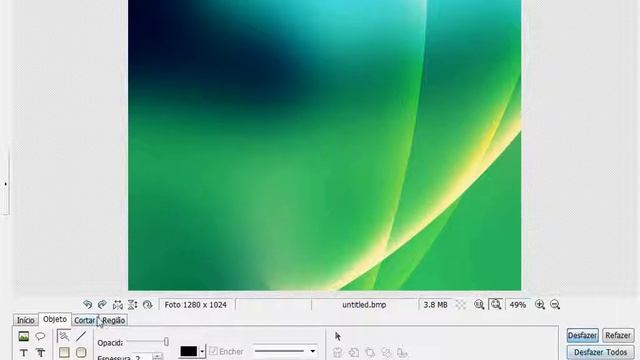
Task: Click the 'untitled.bmp' file name
Action: tap(364, 305)
